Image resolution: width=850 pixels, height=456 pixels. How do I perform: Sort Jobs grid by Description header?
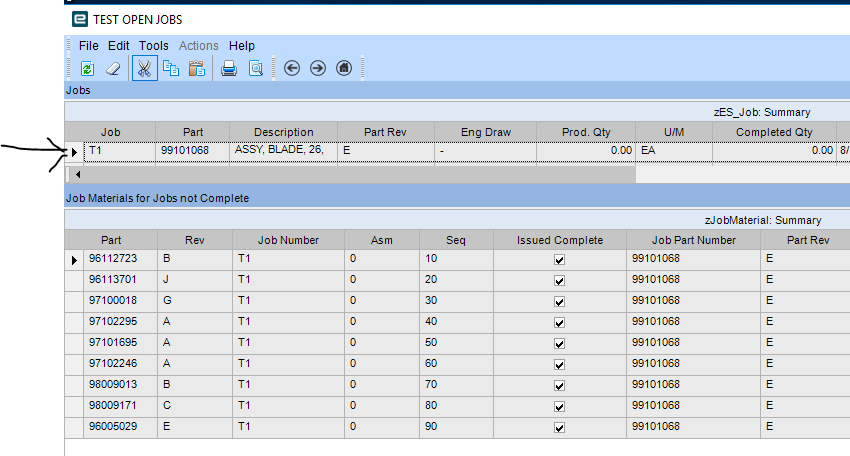coord(284,132)
